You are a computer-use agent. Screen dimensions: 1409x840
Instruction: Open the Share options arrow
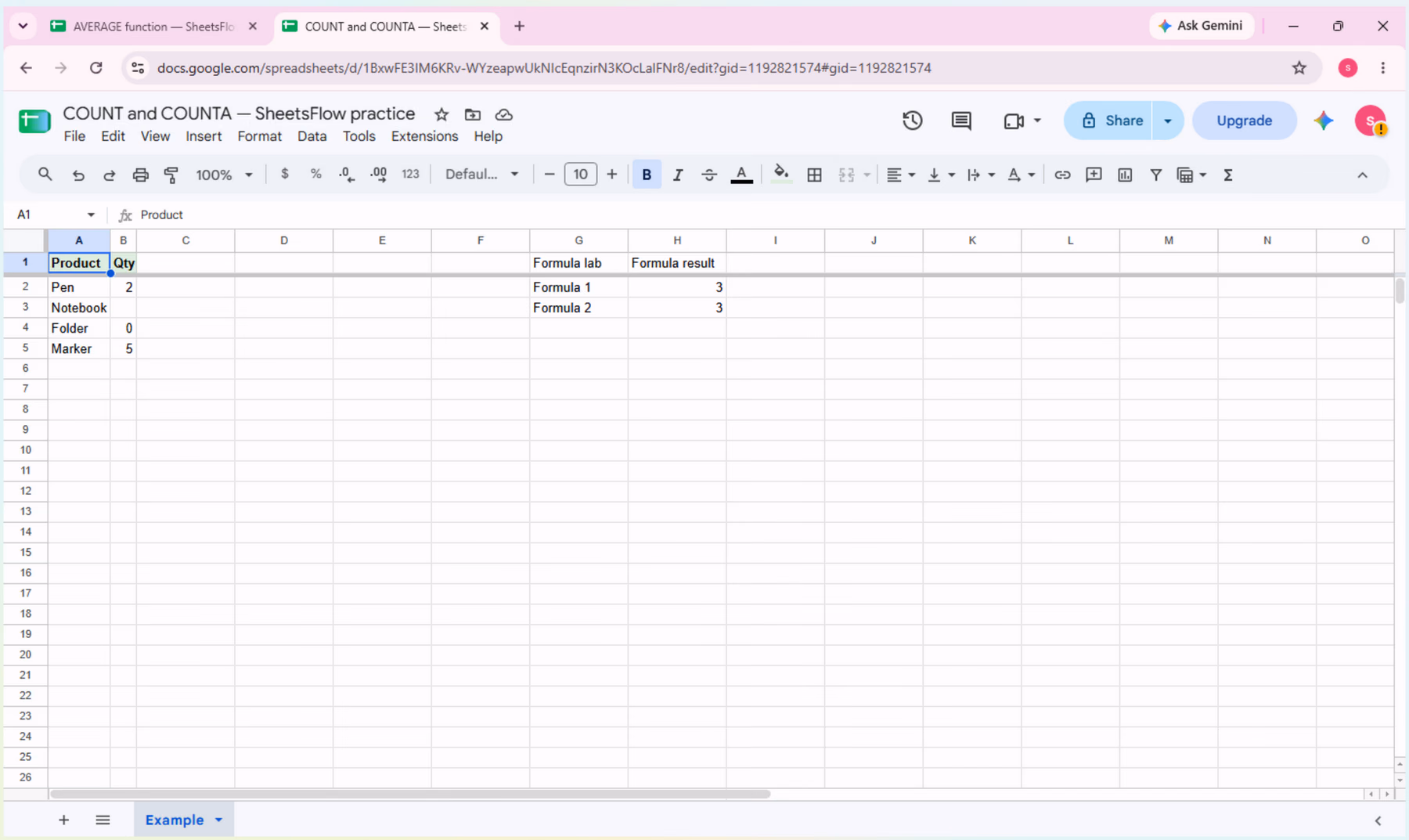coord(1168,121)
